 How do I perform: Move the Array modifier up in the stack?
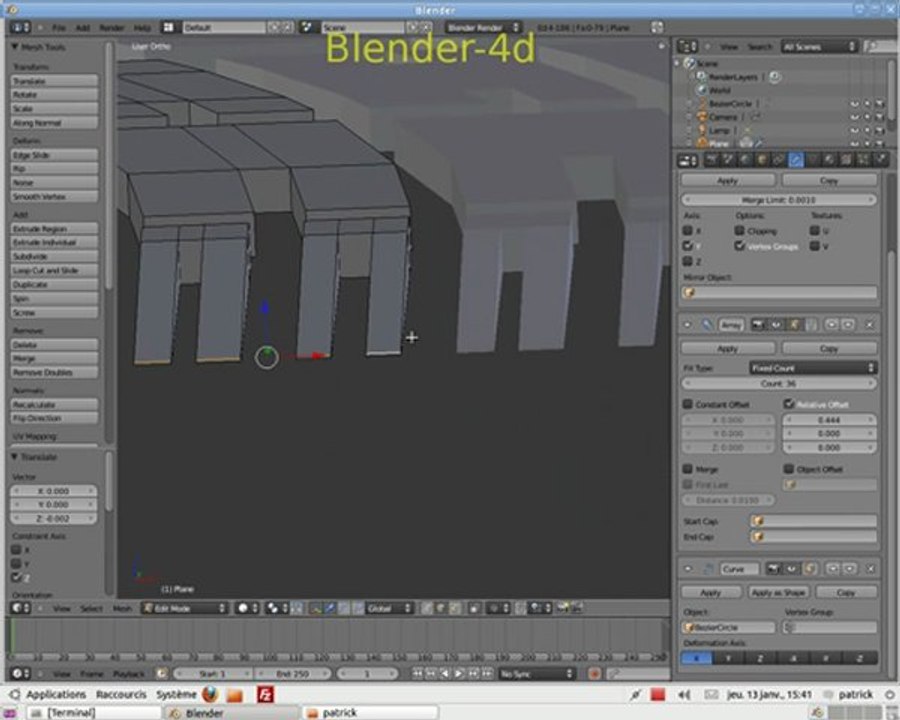[832, 325]
